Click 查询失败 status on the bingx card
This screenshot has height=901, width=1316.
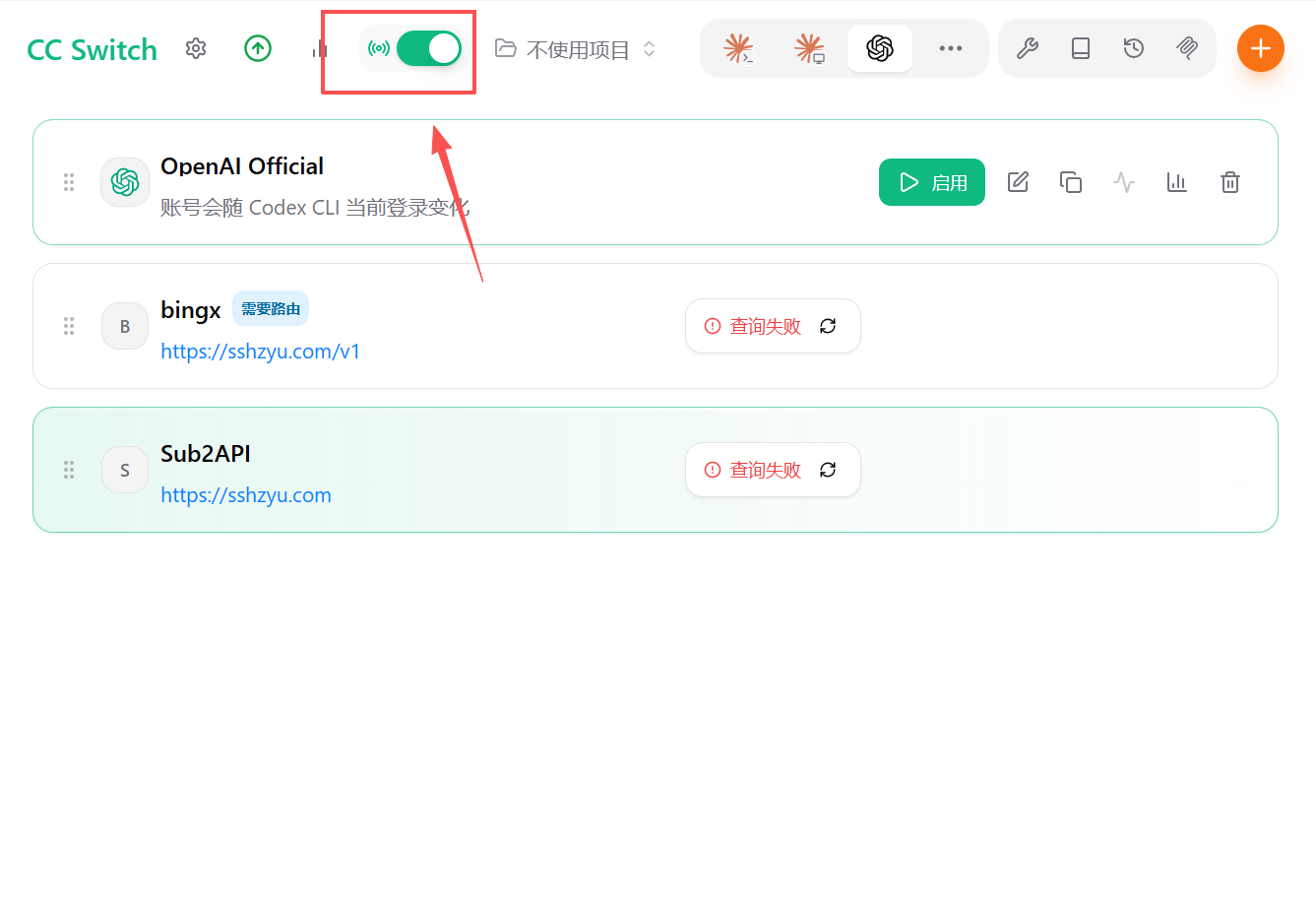753,326
